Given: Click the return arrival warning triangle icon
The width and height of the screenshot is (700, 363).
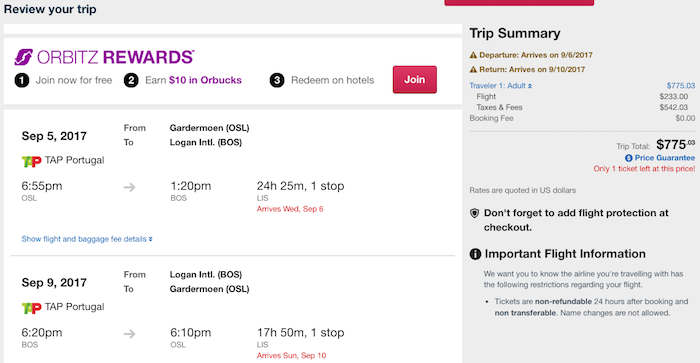Looking at the screenshot, I should tap(473, 70).
